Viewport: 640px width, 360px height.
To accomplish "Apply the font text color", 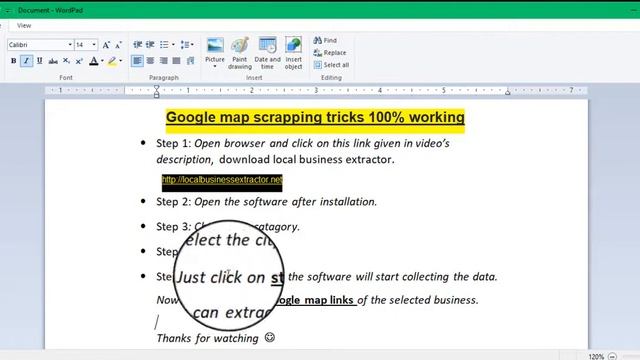I will coord(93,61).
